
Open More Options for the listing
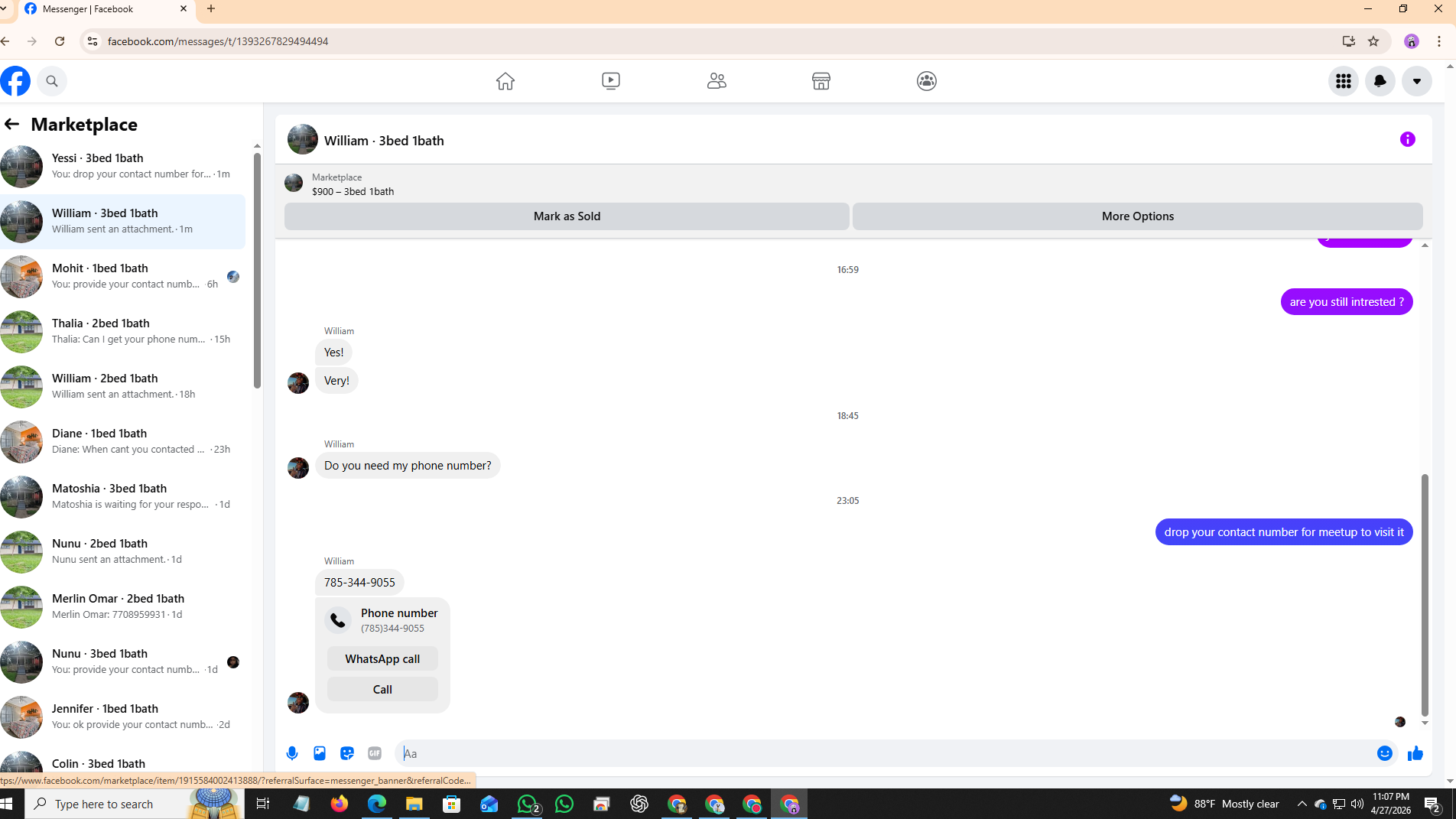(1138, 216)
